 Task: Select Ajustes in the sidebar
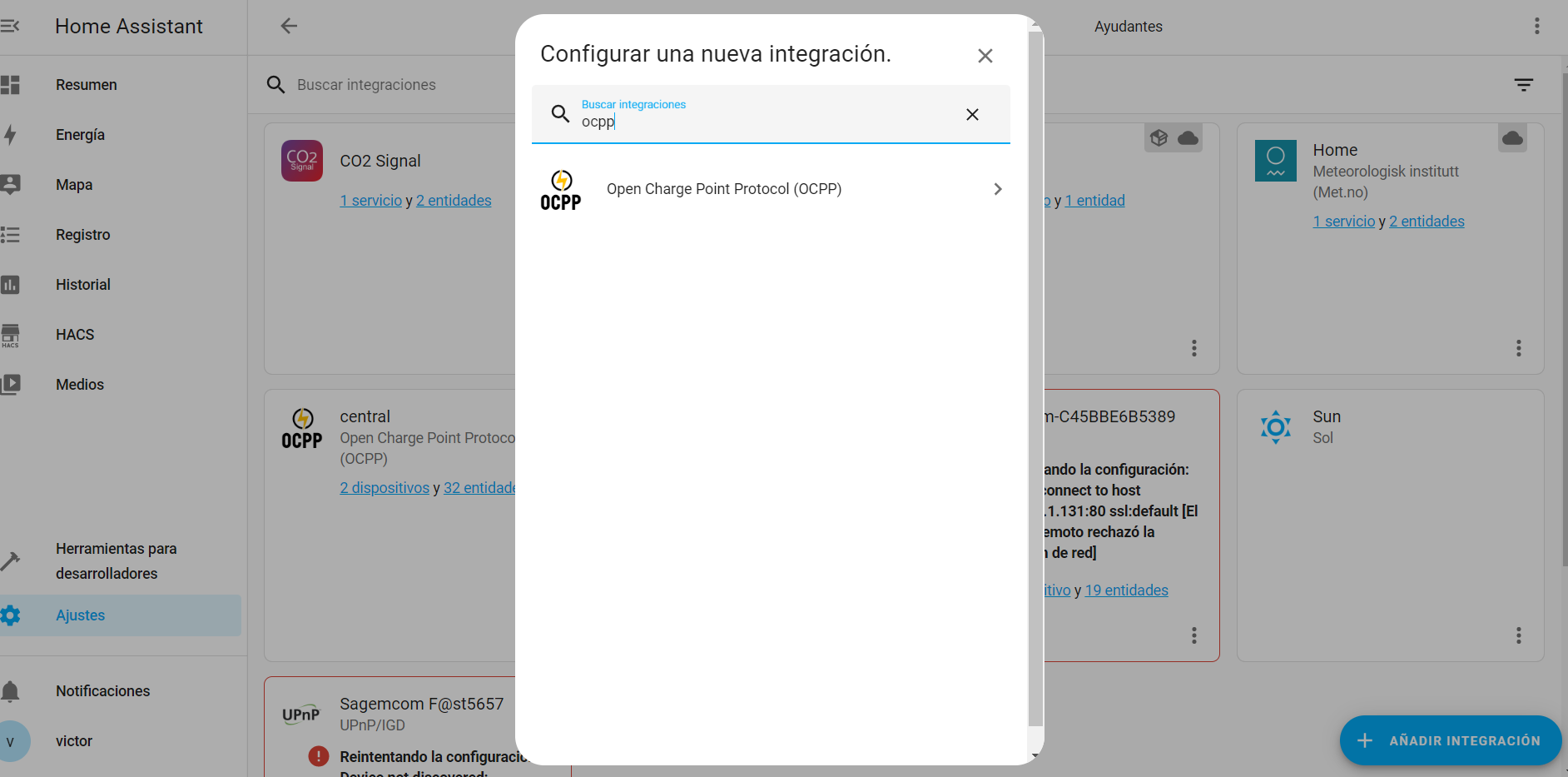[x=121, y=615]
